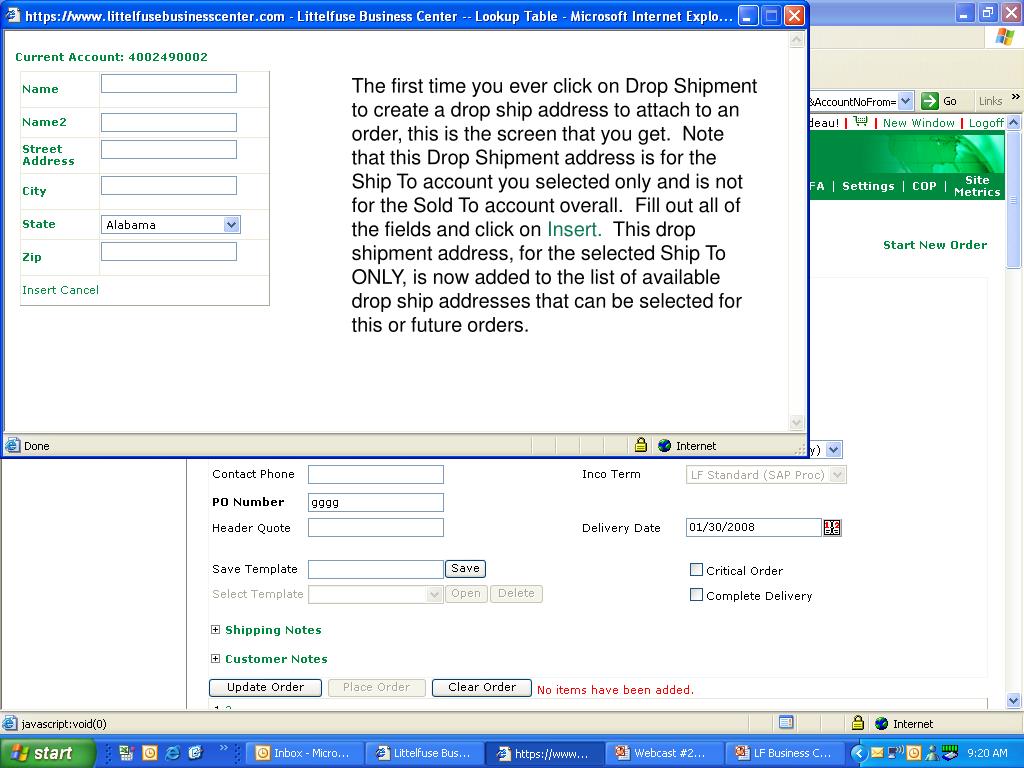Expand the quick launch chevron on taskbar
1024x768 pixels.
point(224,748)
